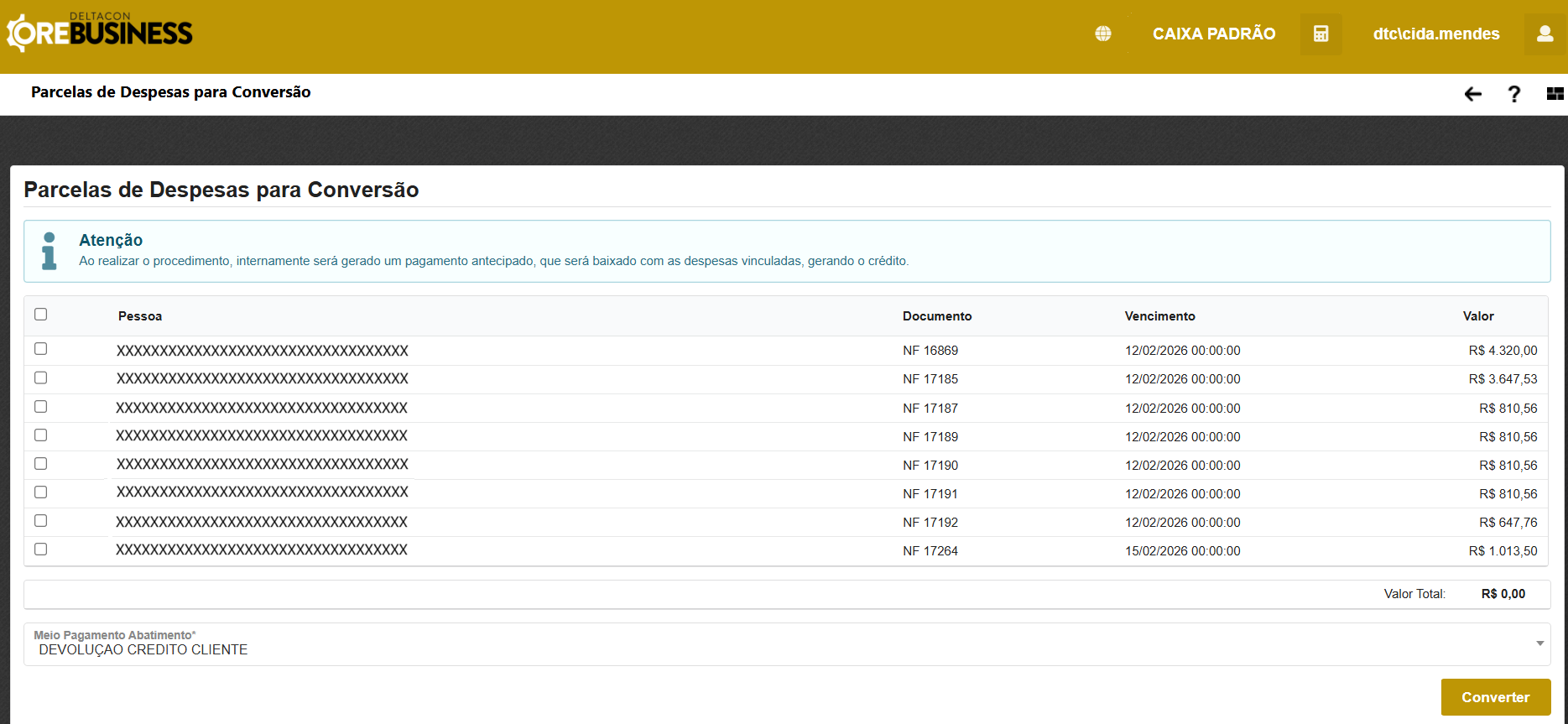Open the user profile icon

(x=1545, y=34)
